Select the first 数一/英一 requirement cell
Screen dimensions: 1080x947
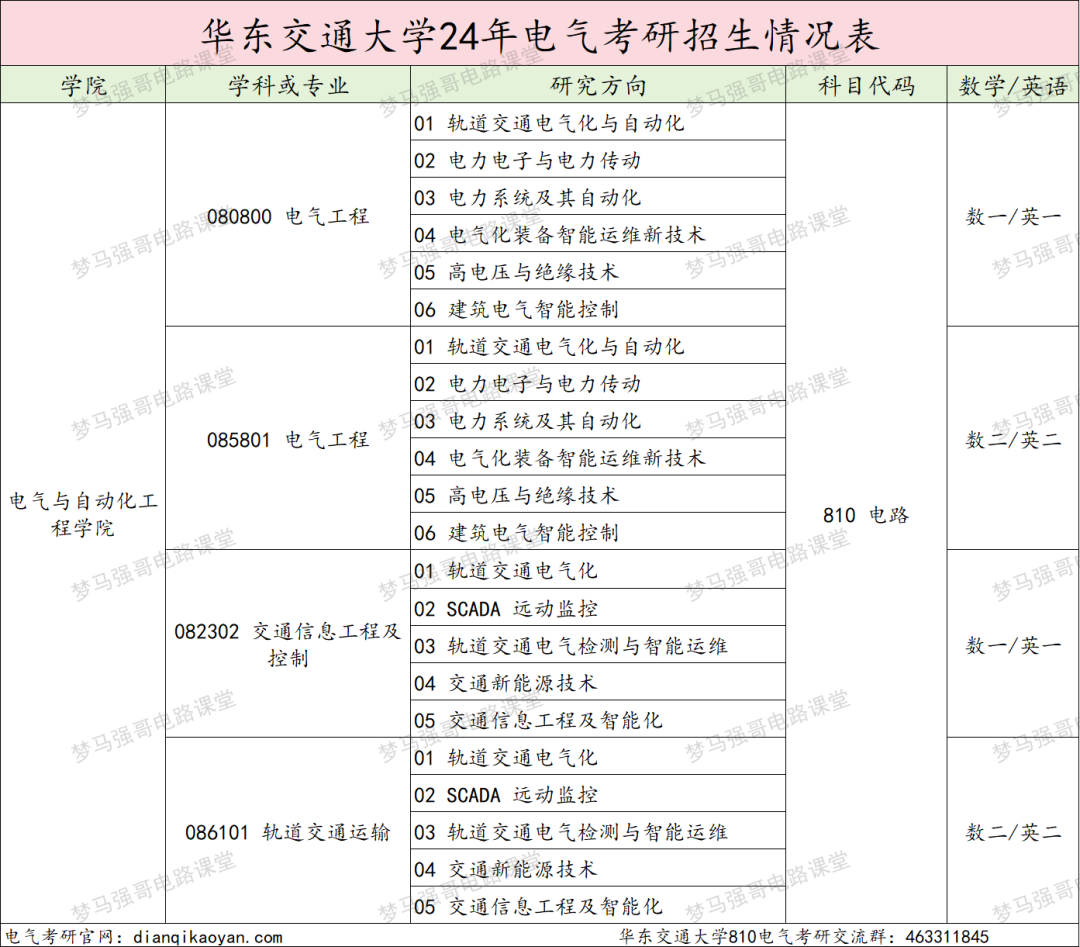(x=1011, y=215)
